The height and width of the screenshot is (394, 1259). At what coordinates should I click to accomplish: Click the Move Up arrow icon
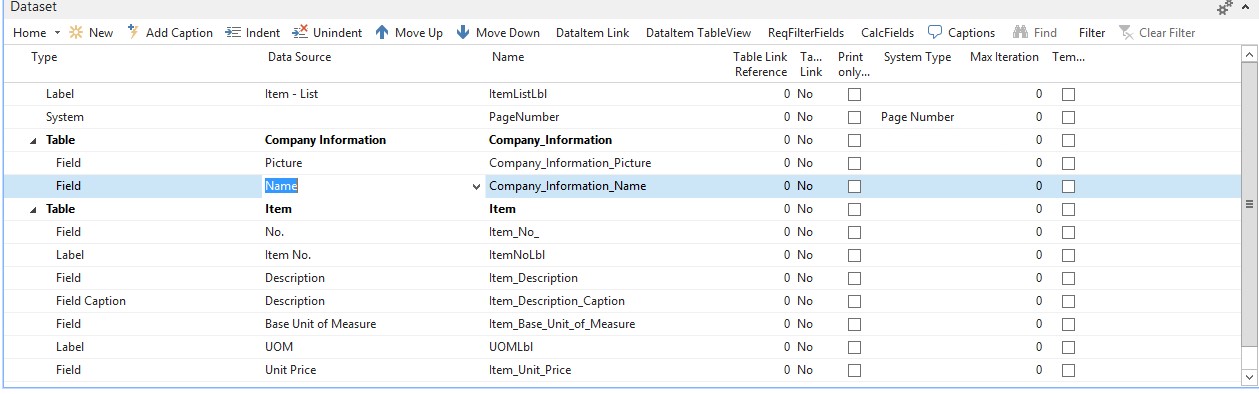382,33
